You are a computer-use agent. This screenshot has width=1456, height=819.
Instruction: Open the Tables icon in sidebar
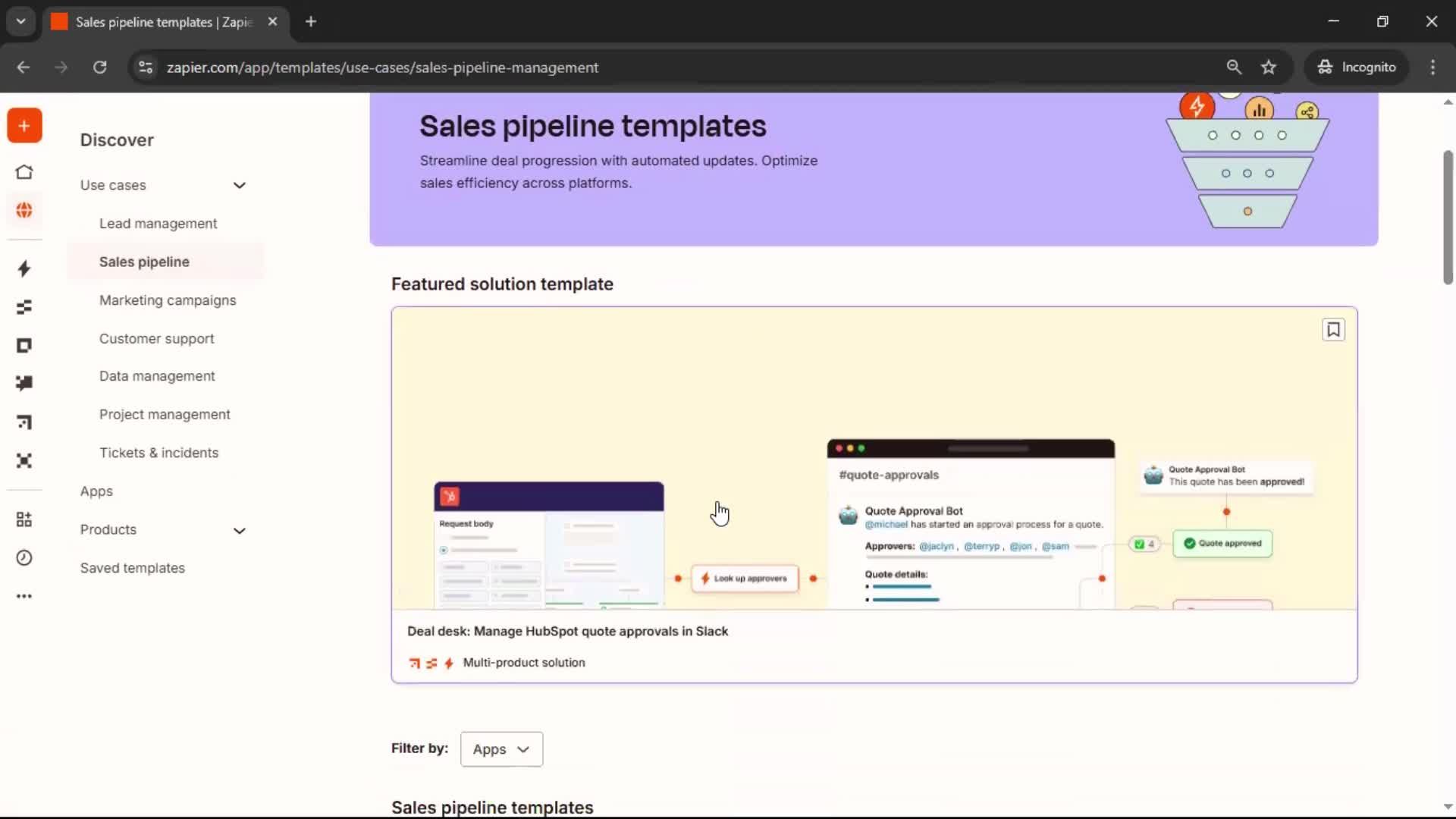pyautogui.click(x=24, y=307)
